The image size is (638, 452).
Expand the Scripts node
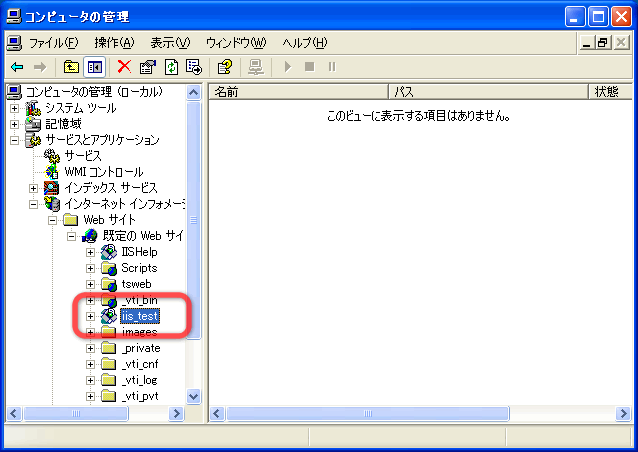tap(90, 269)
